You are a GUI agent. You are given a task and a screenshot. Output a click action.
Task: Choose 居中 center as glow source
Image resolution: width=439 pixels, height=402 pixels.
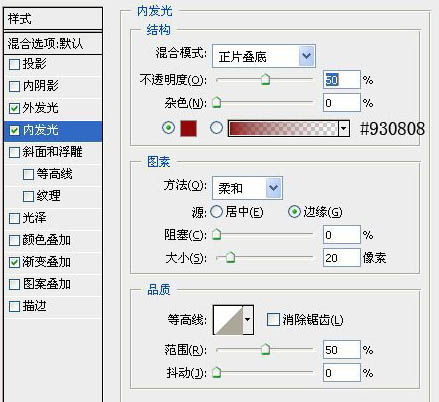pyautogui.click(x=216, y=212)
